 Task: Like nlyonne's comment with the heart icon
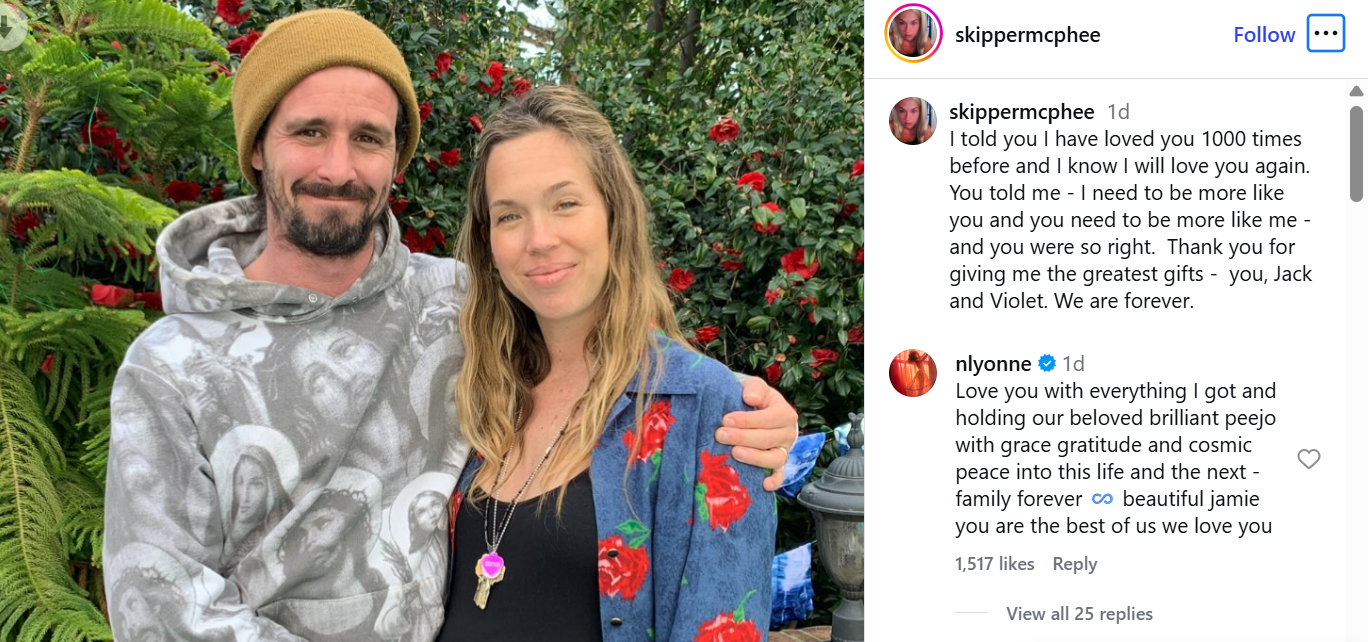tap(1309, 459)
